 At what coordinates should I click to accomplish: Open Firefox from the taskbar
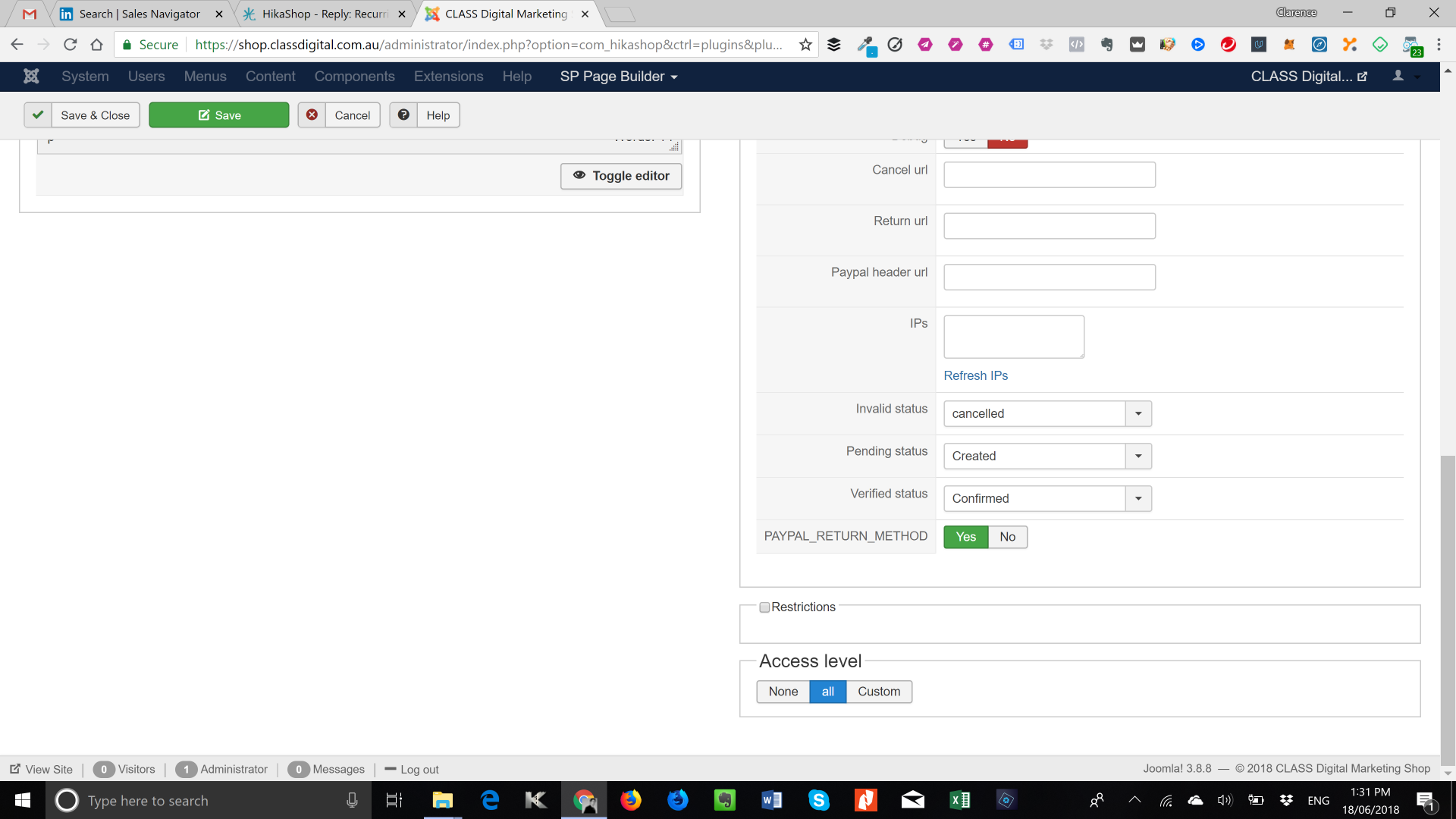(x=630, y=800)
